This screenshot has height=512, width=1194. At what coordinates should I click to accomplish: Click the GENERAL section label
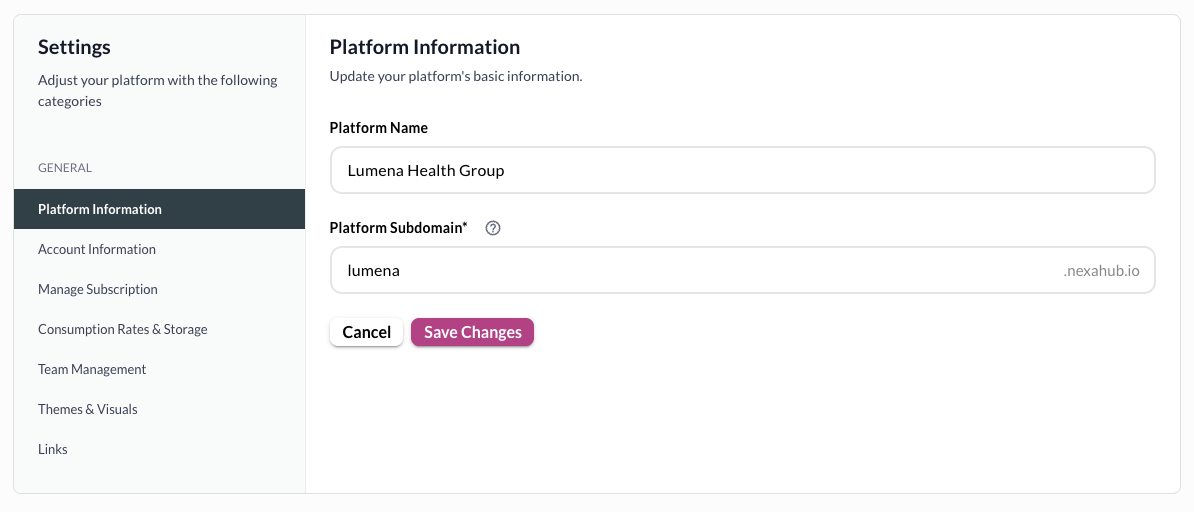coord(65,168)
